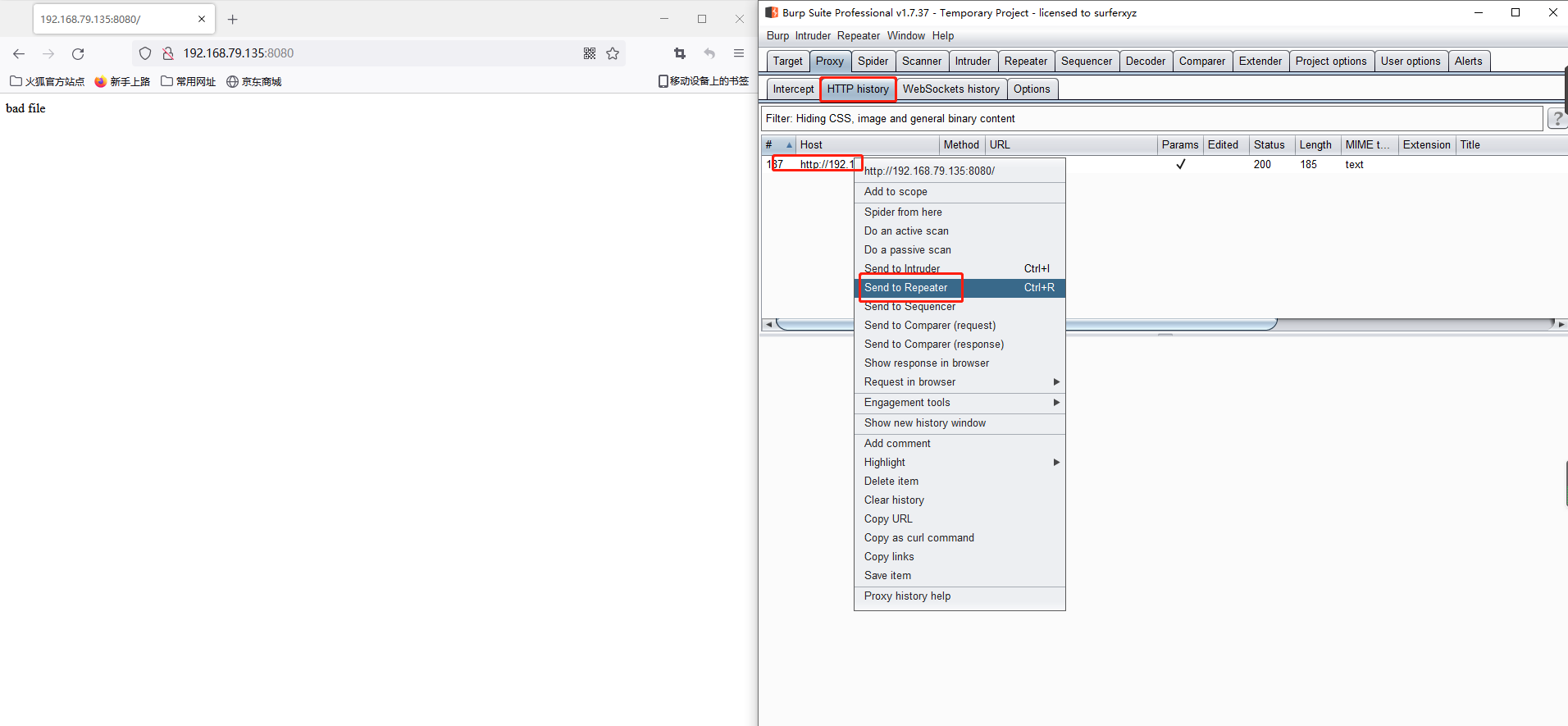Expand the Highlight submenu

pos(959,463)
